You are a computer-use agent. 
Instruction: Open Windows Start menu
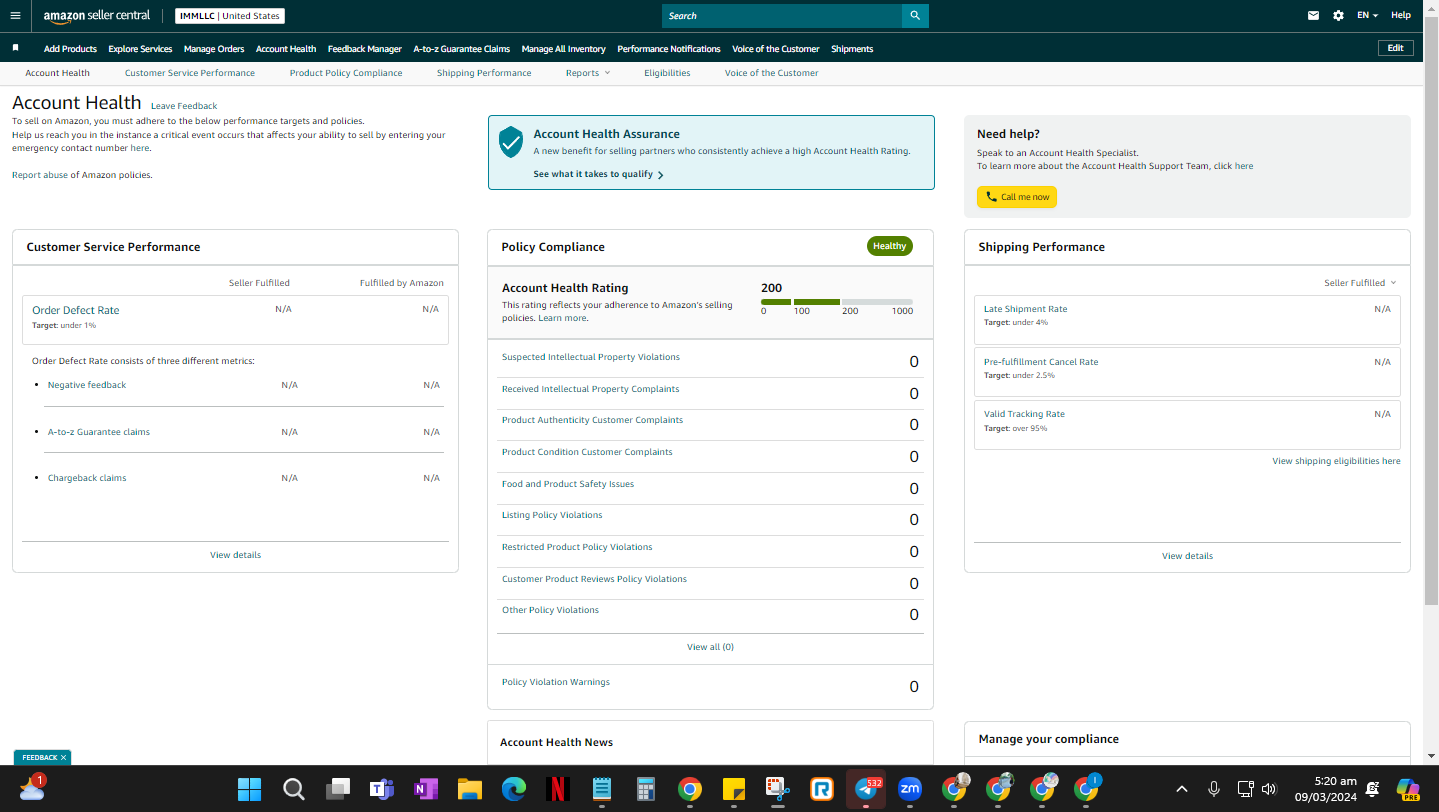click(x=249, y=789)
